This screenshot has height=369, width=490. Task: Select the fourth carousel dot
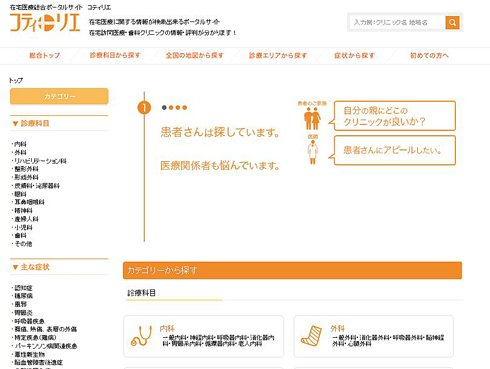(x=185, y=107)
